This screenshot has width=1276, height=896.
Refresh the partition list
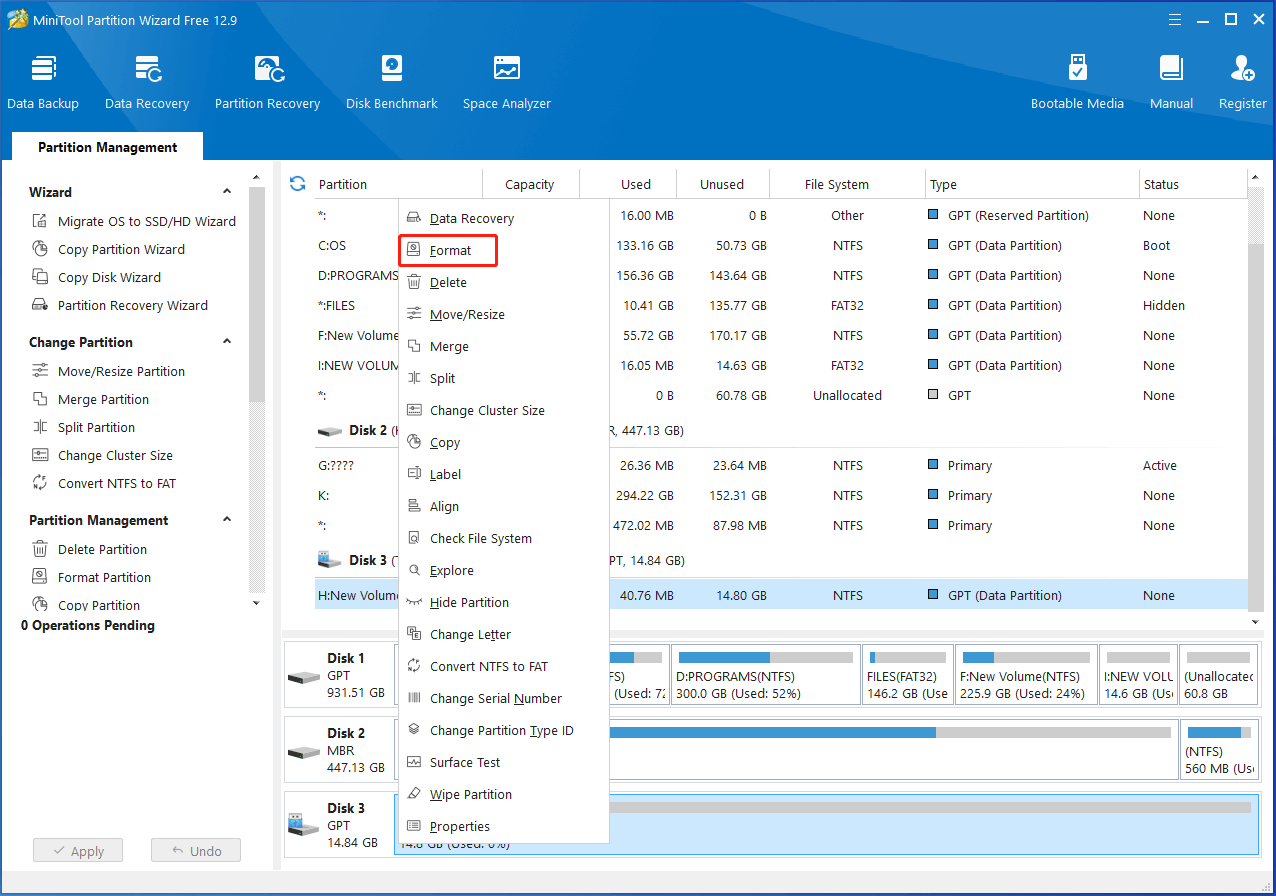point(297,184)
